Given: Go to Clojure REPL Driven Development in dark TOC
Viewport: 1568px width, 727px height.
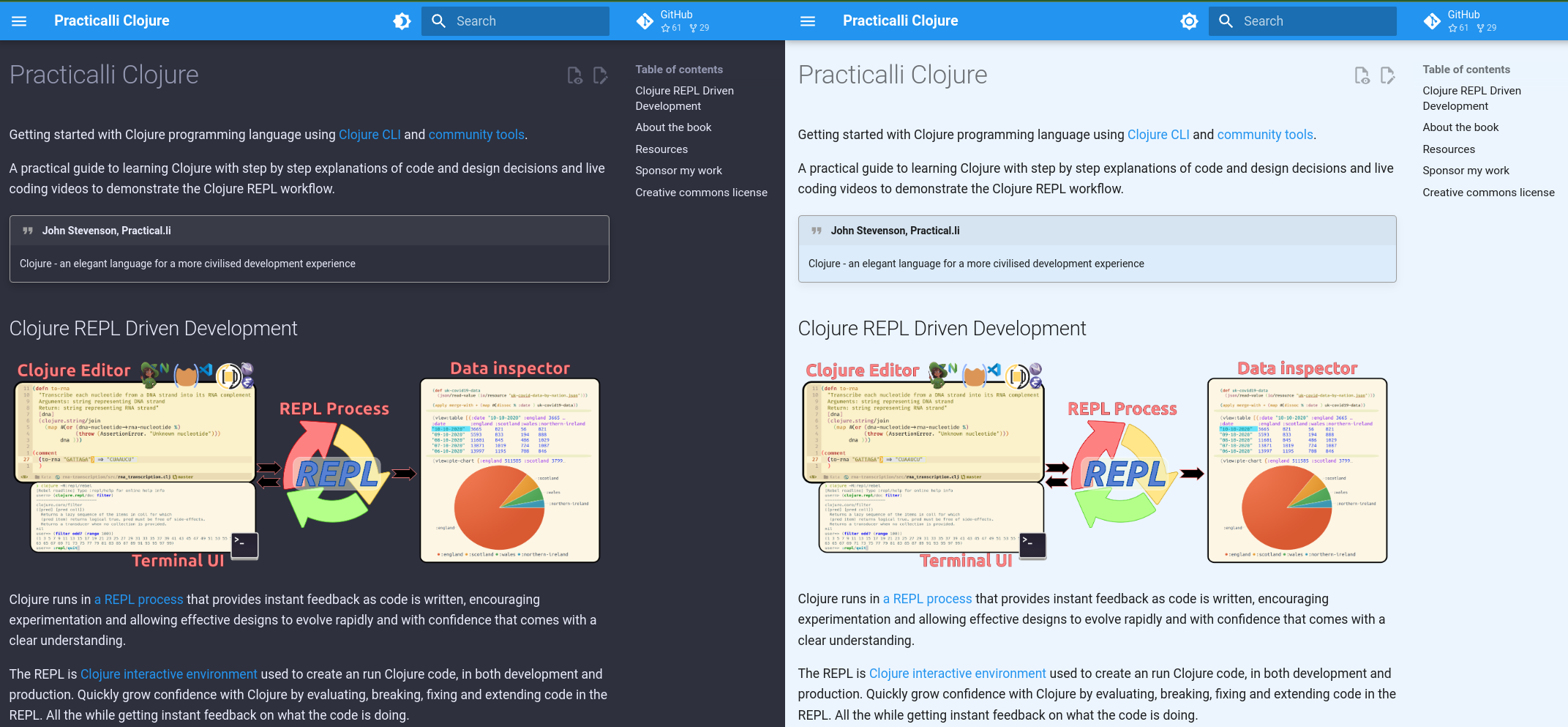Looking at the screenshot, I should pos(684,98).
